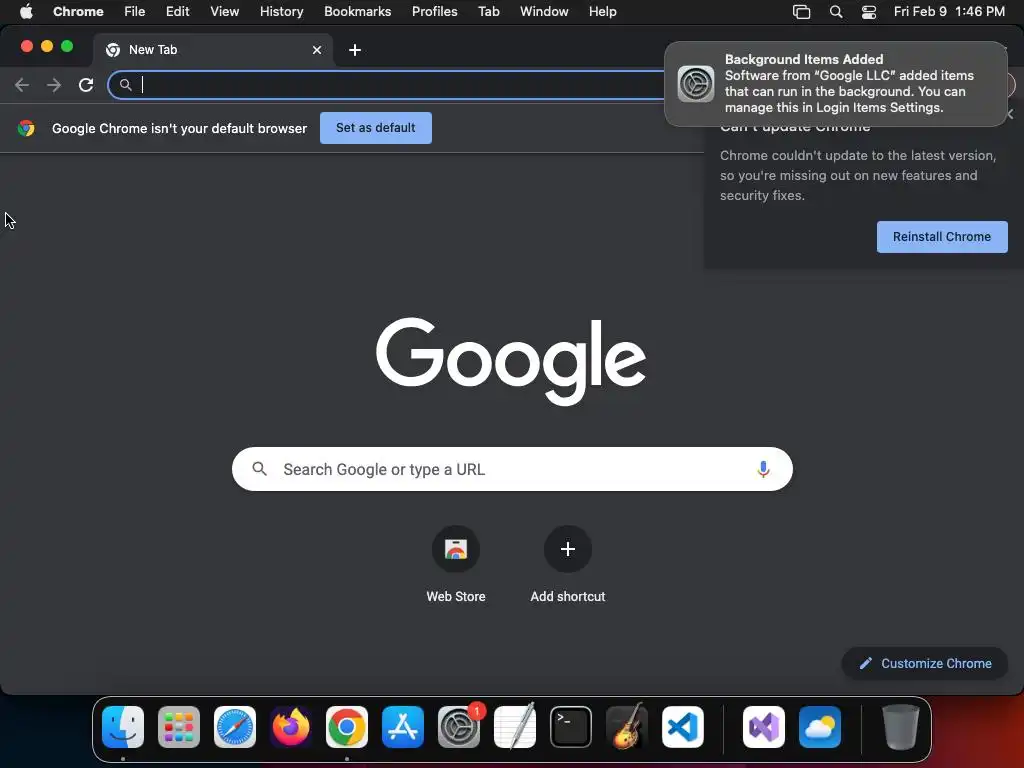Click the Add shortcut plus icon
This screenshot has width=1024, height=768.
pyautogui.click(x=568, y=549)
